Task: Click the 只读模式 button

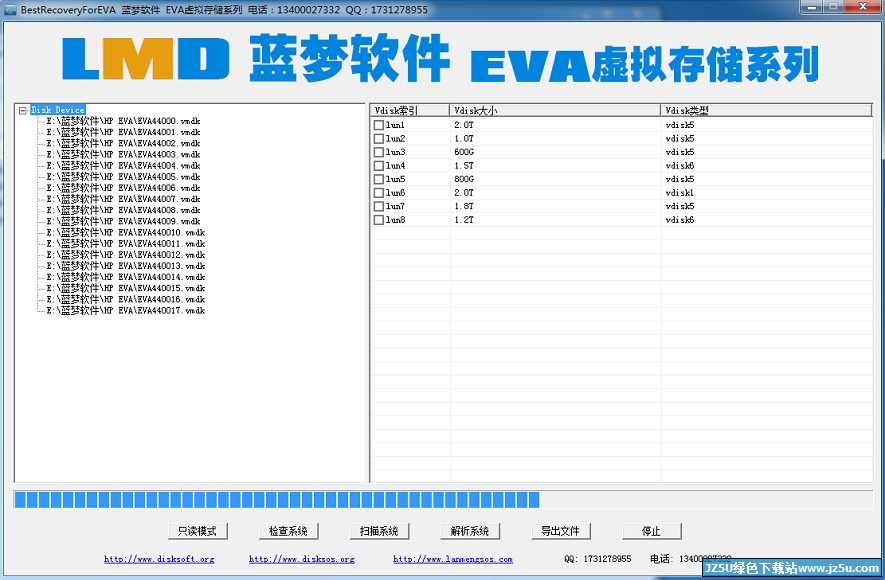Action: tap(198, 531)
